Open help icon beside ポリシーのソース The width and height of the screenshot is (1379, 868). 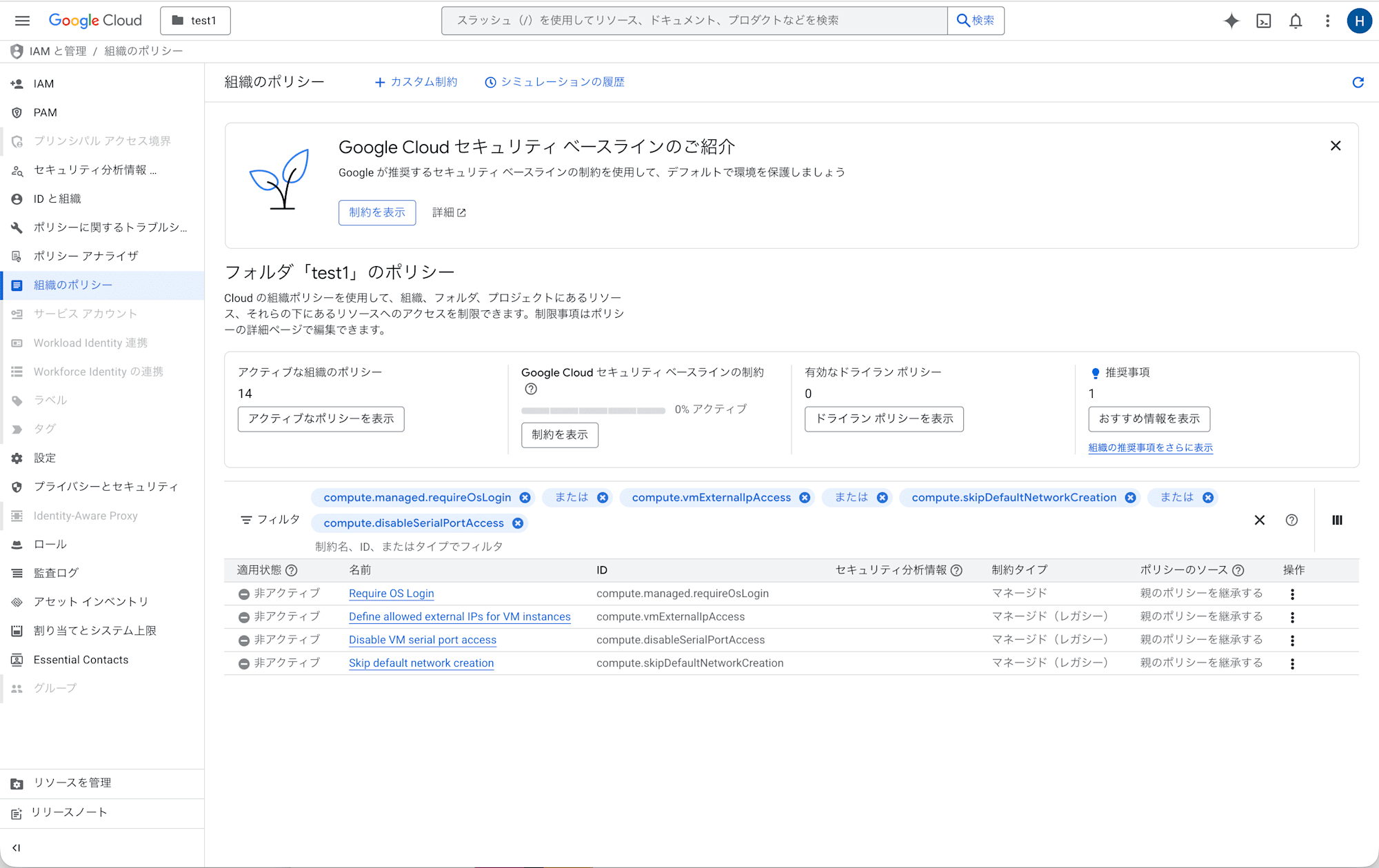[x=1239, y=570]
